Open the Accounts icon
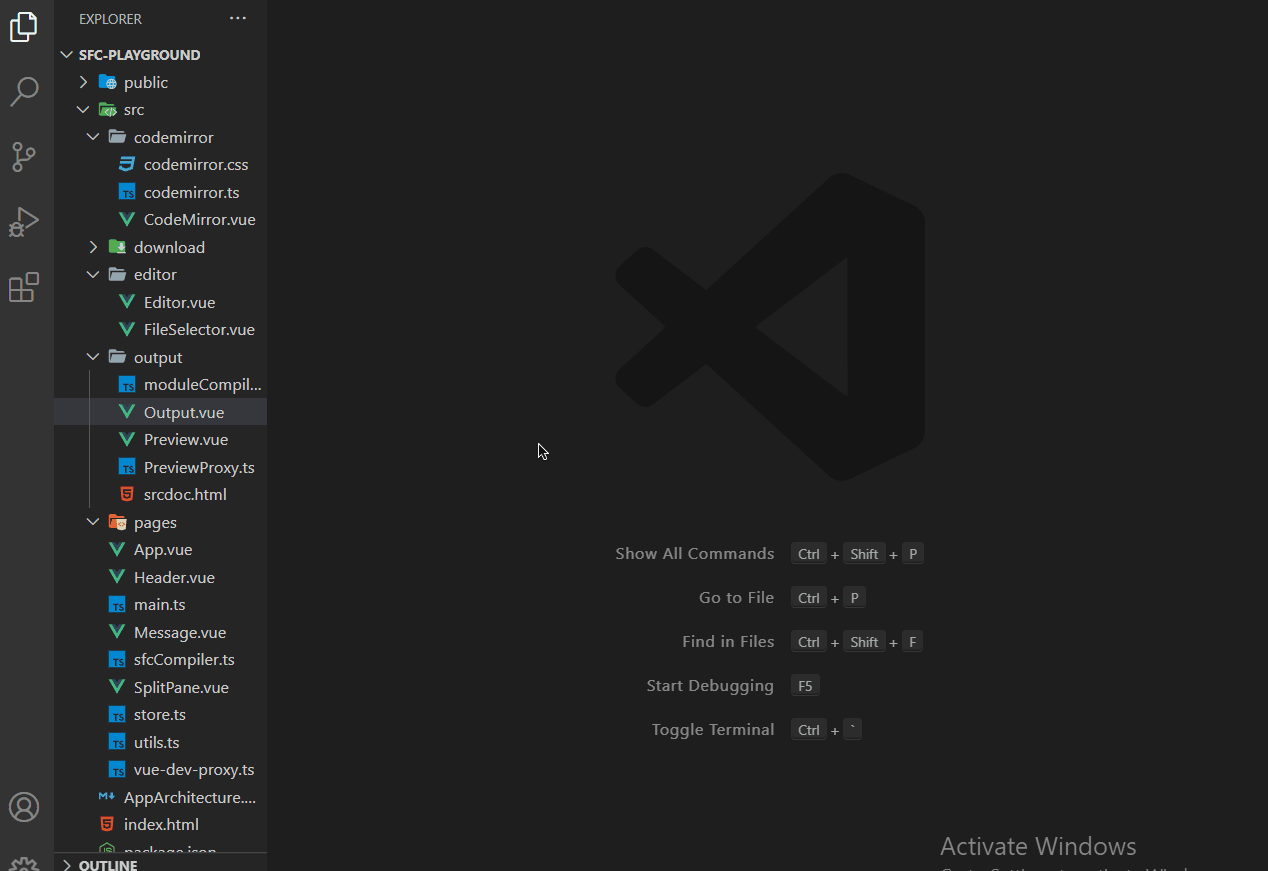The image size is (1268, 871). (24, 807)
